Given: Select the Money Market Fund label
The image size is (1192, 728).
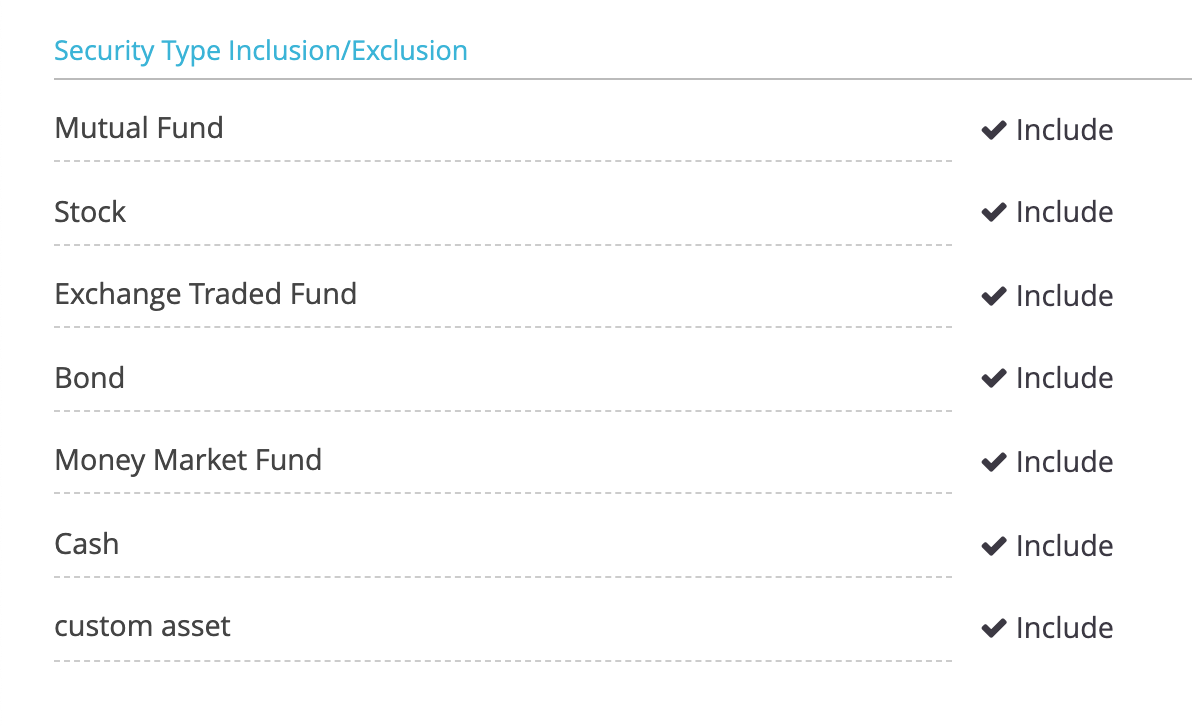Looking at the screenshot, I should [189, 461].
